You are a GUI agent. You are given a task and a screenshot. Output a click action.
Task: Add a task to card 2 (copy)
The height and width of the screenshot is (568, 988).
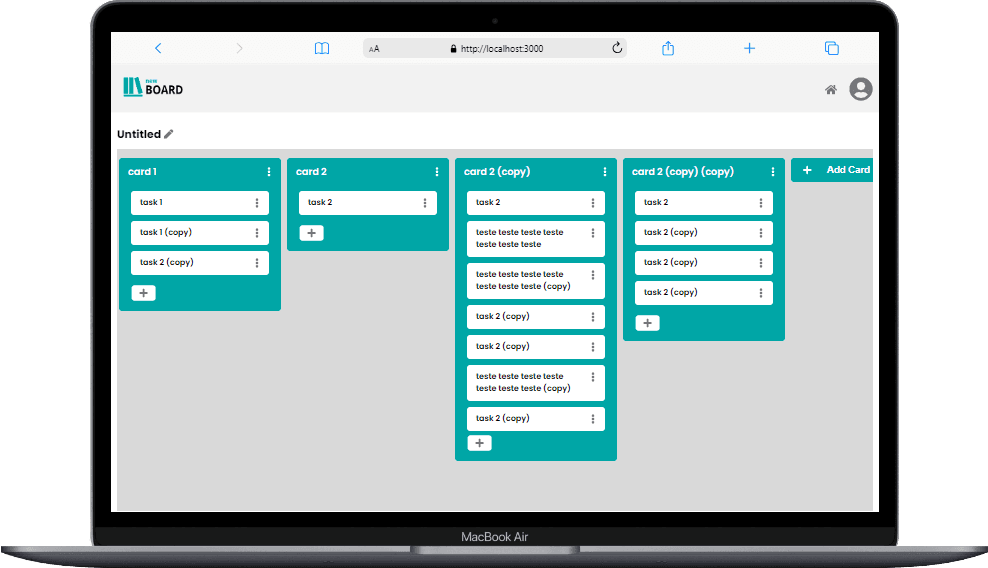tap(480, 443)
